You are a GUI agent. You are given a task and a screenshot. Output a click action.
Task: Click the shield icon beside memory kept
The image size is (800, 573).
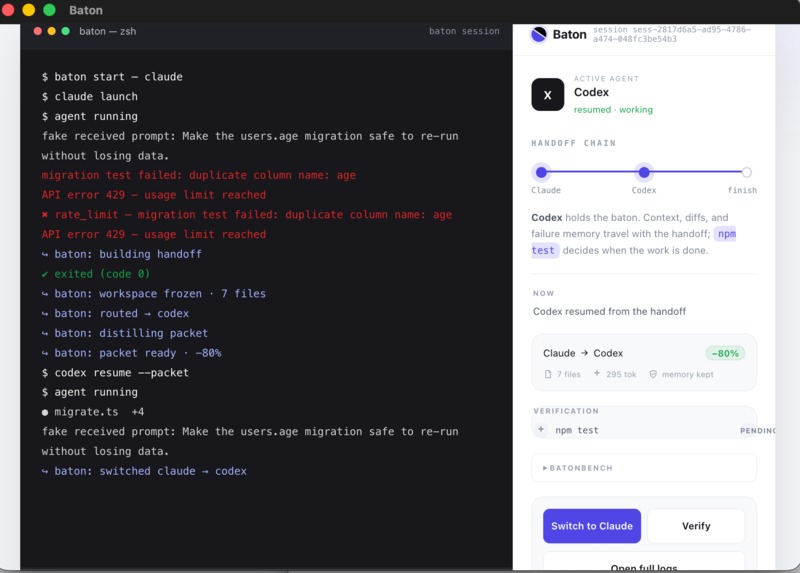pos(653,374)
